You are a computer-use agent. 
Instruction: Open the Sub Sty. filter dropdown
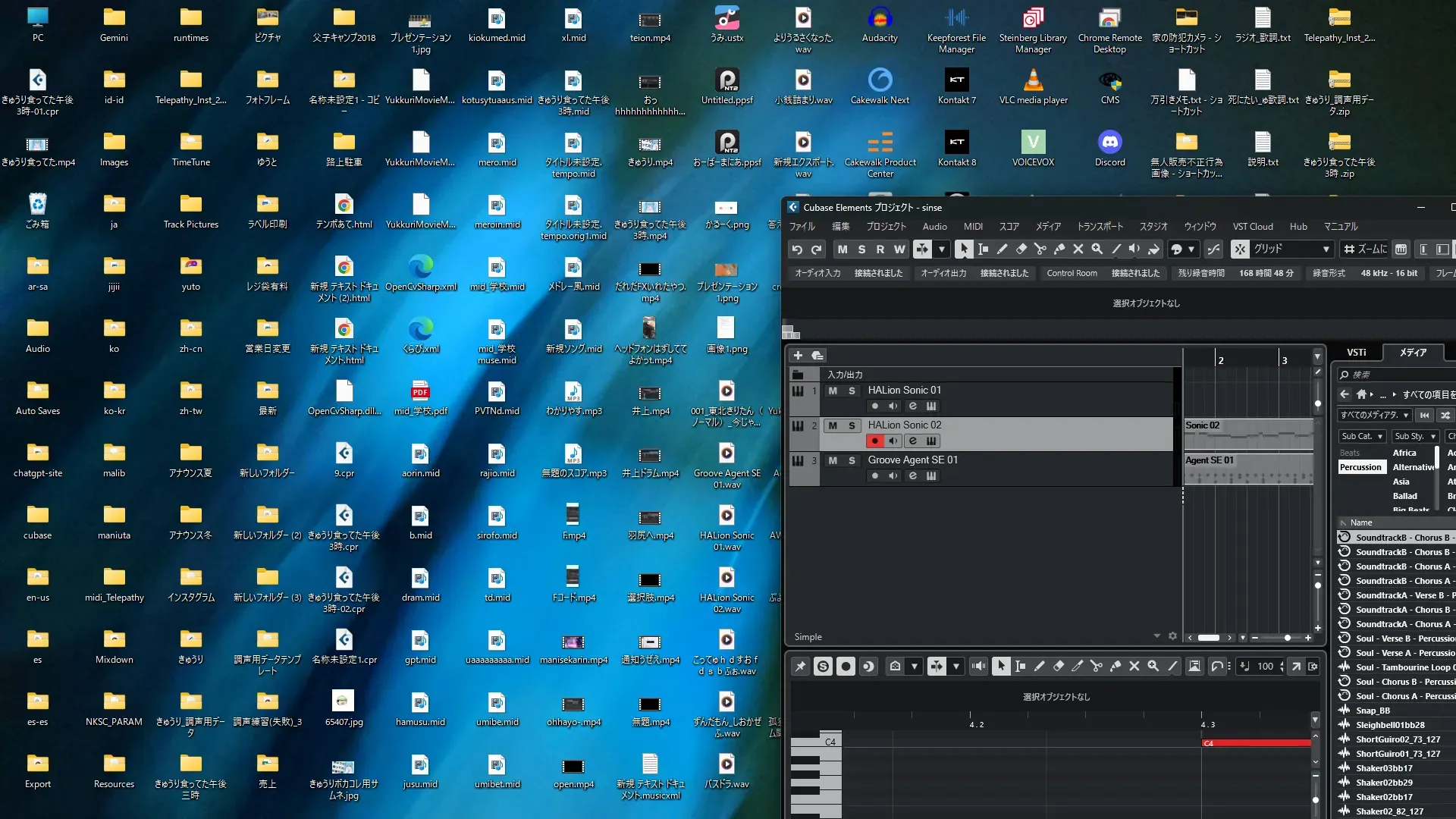[x=1416, y=437]
